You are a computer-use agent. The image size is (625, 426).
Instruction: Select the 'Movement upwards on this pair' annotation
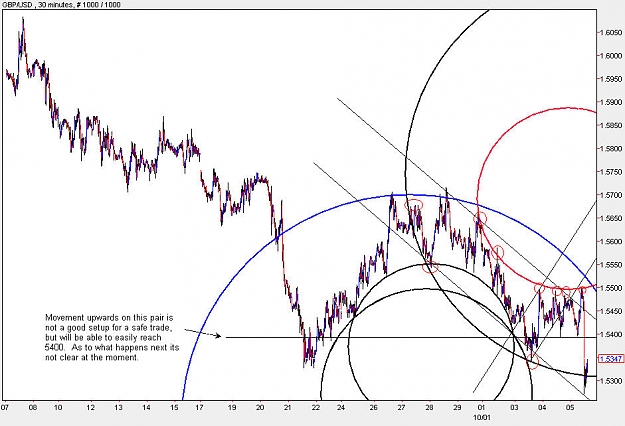click(x=112, y=338)
